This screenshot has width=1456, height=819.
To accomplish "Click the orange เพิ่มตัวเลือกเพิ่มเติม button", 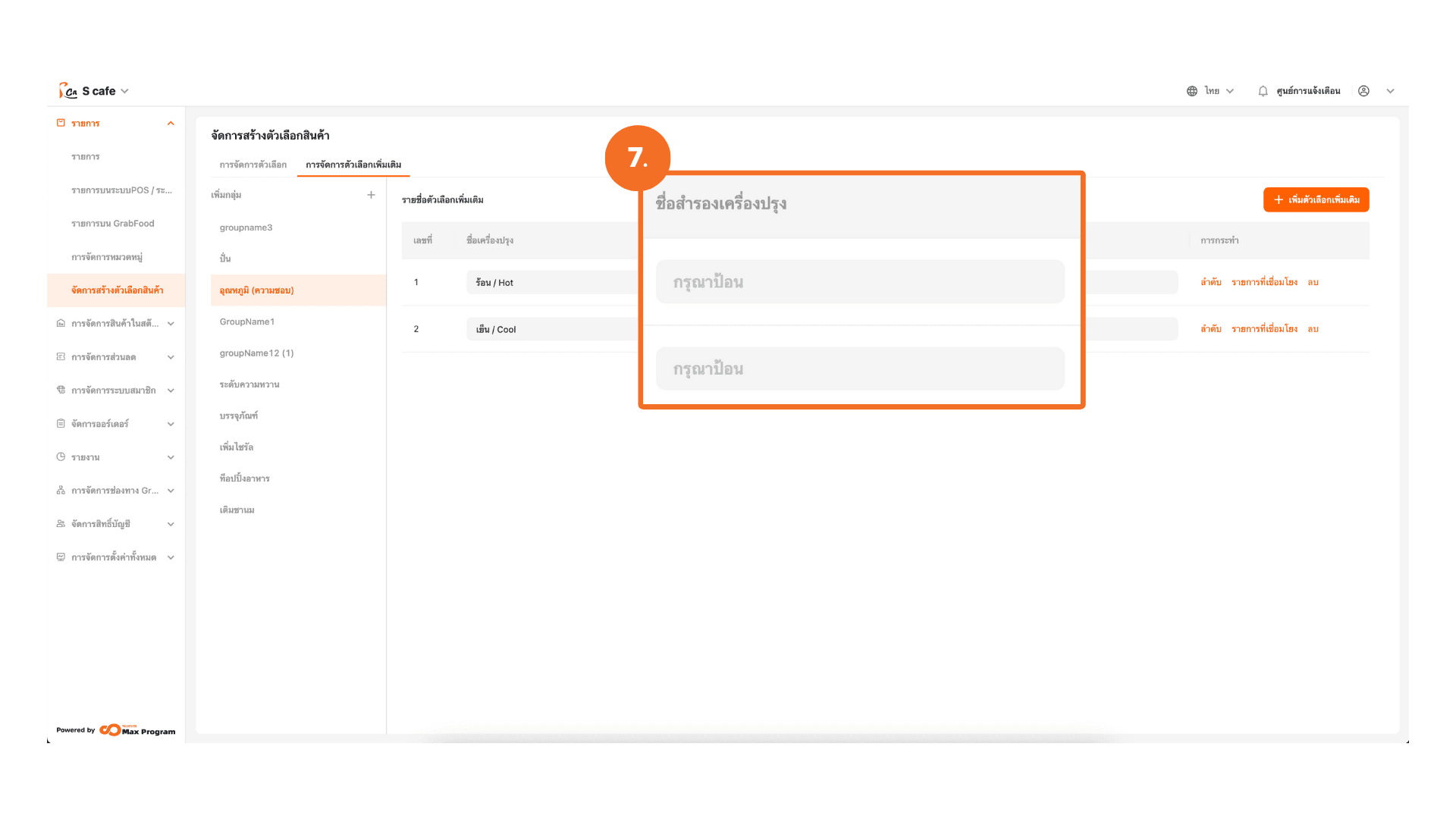I will click(x=1316, y=199).
